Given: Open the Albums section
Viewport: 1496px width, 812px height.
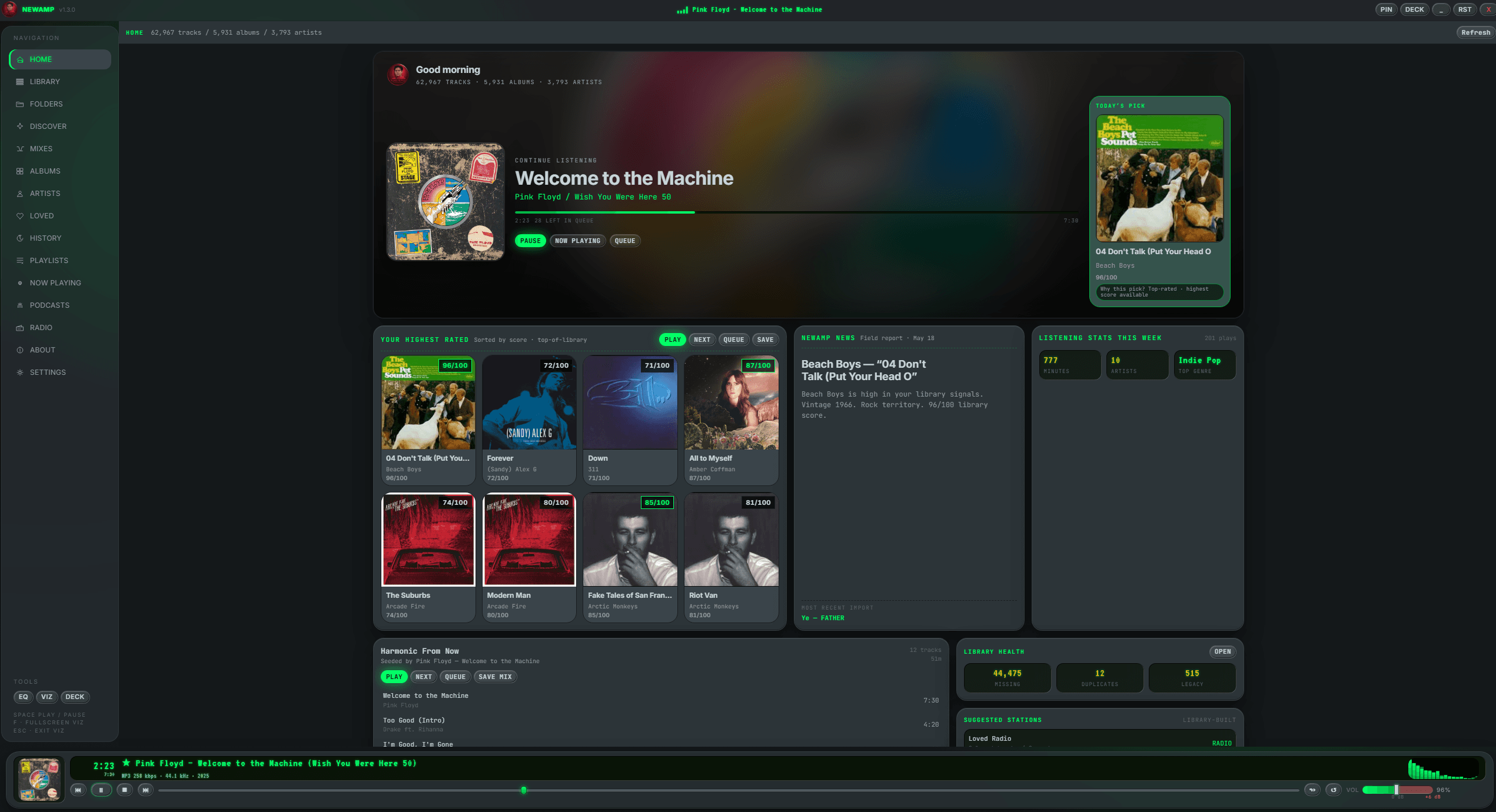Looking at the screenshot, I should (60, 171).
